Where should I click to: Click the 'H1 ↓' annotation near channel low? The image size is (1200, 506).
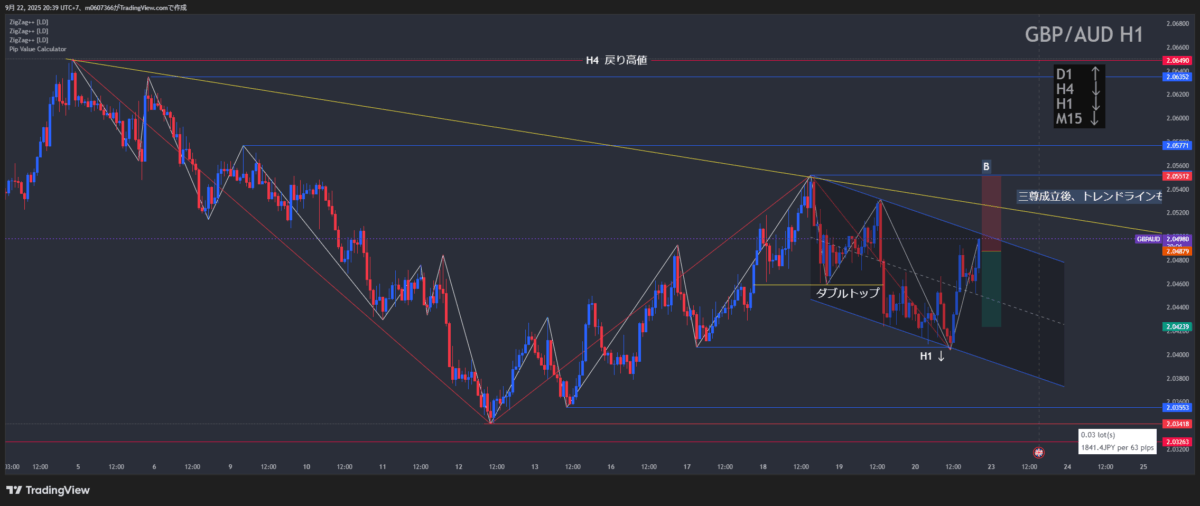(932, 355)
